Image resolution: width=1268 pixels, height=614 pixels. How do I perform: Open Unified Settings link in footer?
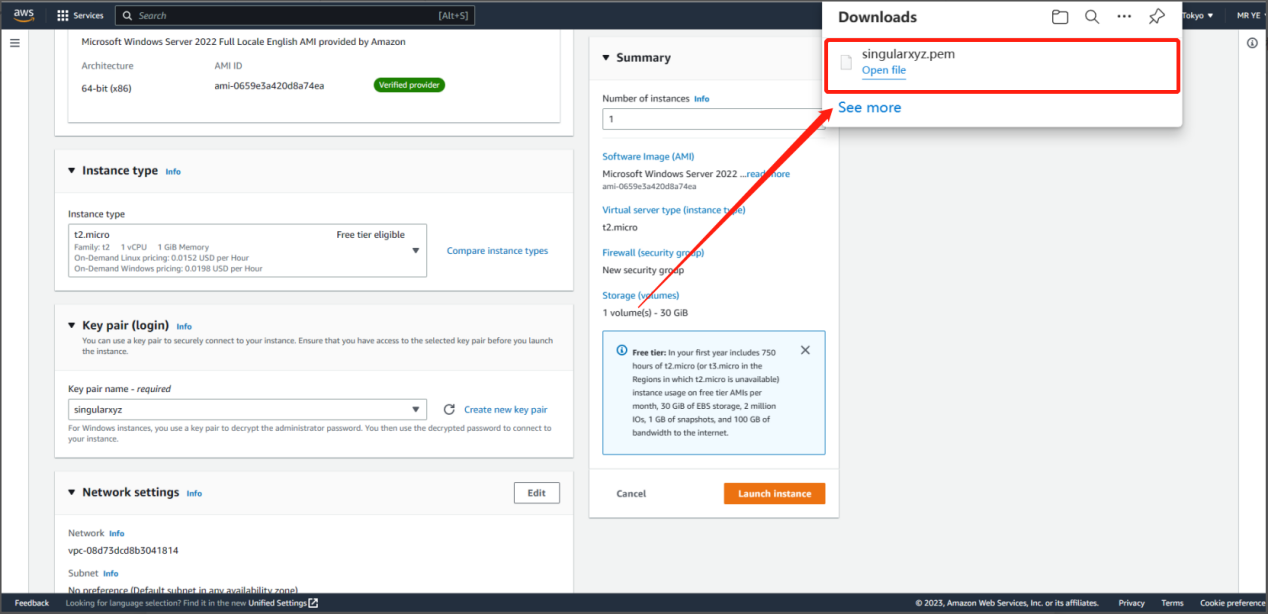pos(283,603)
